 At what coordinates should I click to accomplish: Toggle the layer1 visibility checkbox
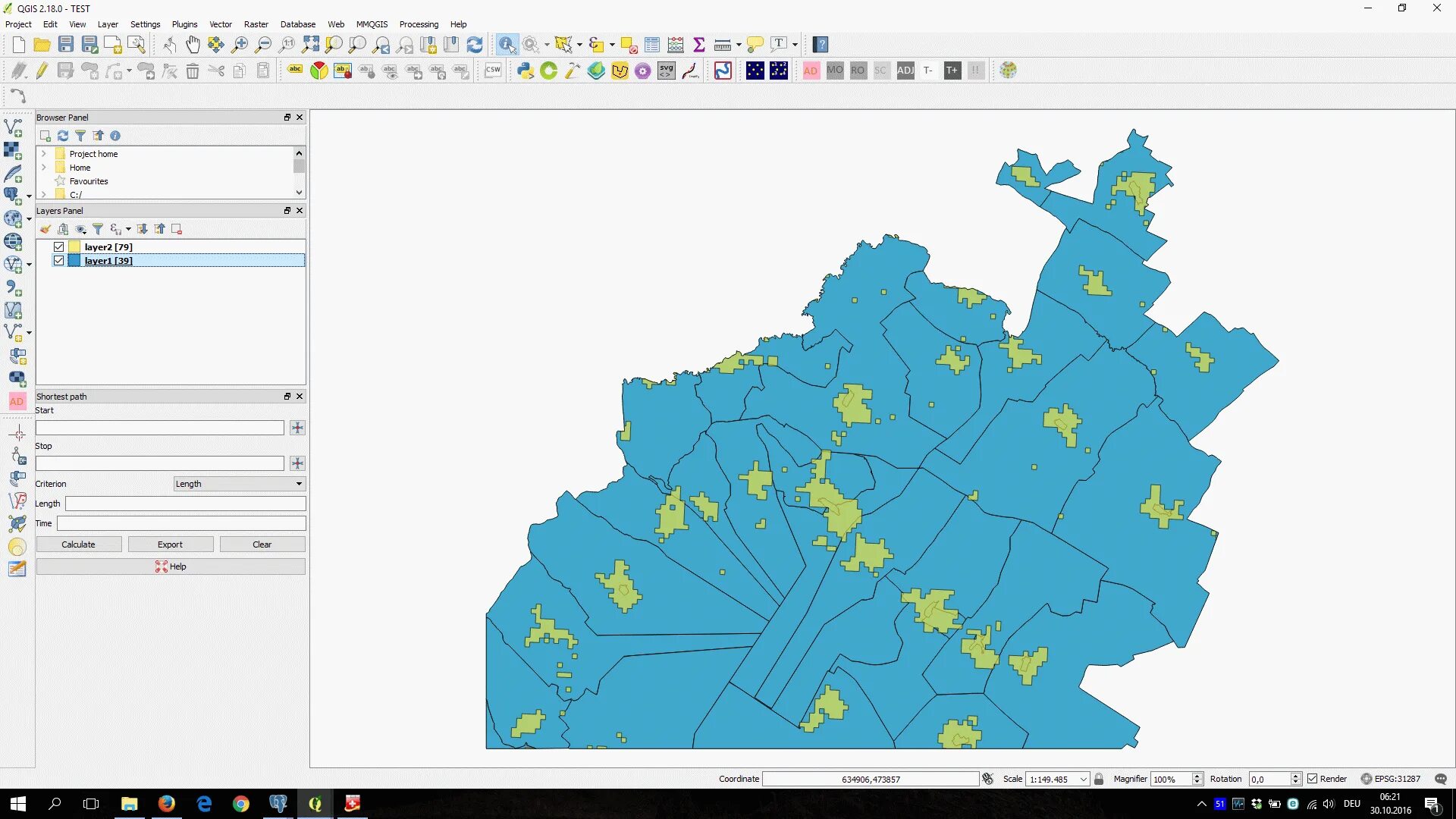(58, 261)
